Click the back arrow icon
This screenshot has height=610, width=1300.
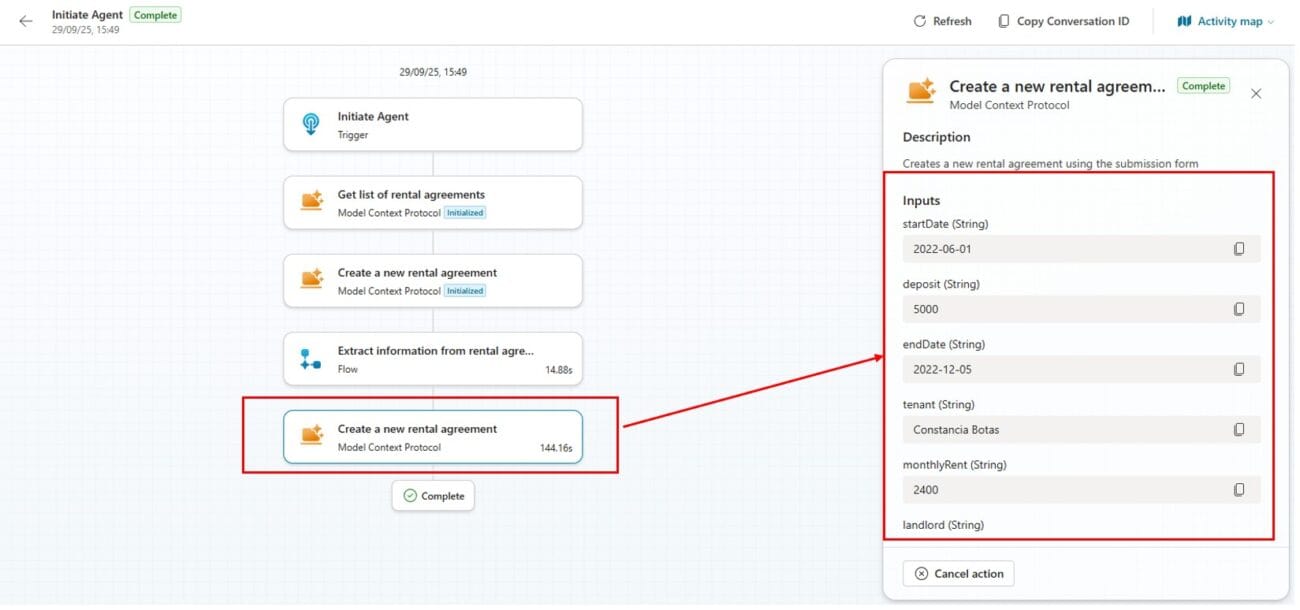pyautogui.click(x=26, y=21)
